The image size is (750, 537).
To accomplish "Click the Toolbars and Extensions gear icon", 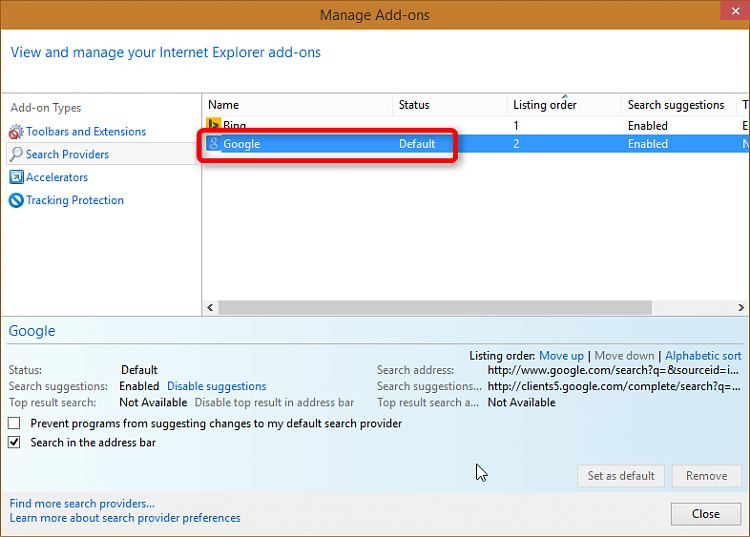I will pyautogui.click(x=16, y=132).
